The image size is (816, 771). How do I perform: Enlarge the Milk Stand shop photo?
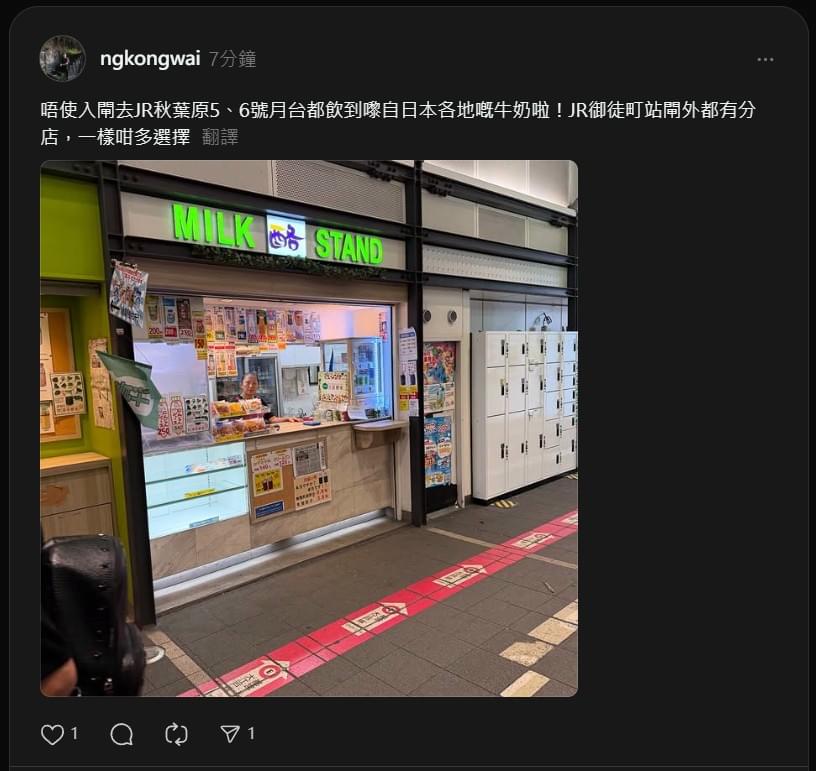coord(309,428)
